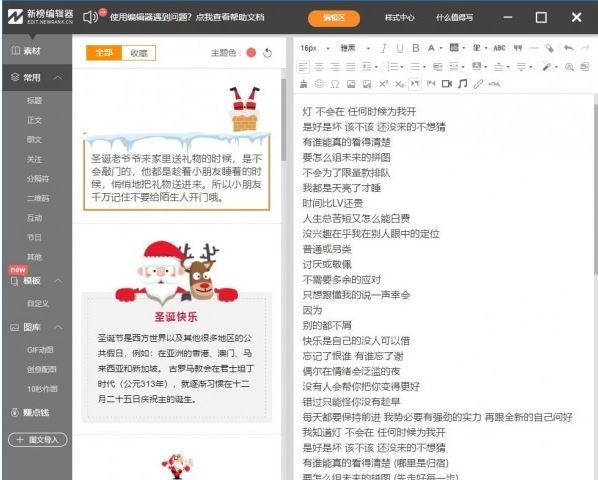Open 样式中心 in the top bar

[399, 17]
